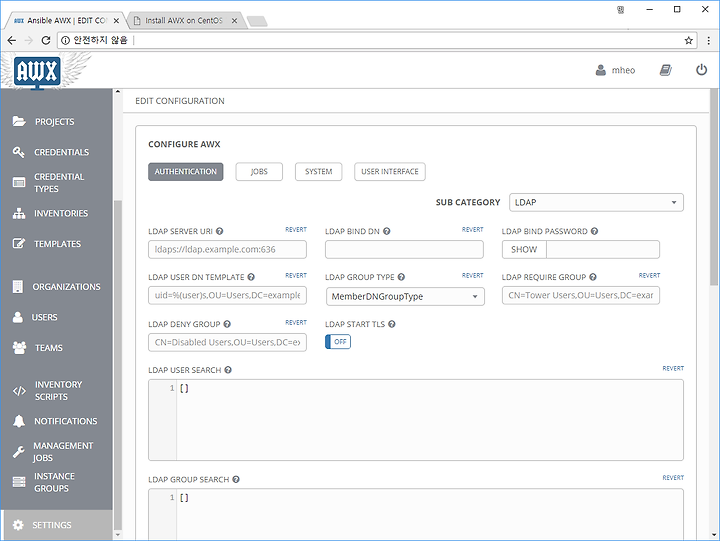Revert LDAP Group Type value
720x541 pixels.
point(472,276)
